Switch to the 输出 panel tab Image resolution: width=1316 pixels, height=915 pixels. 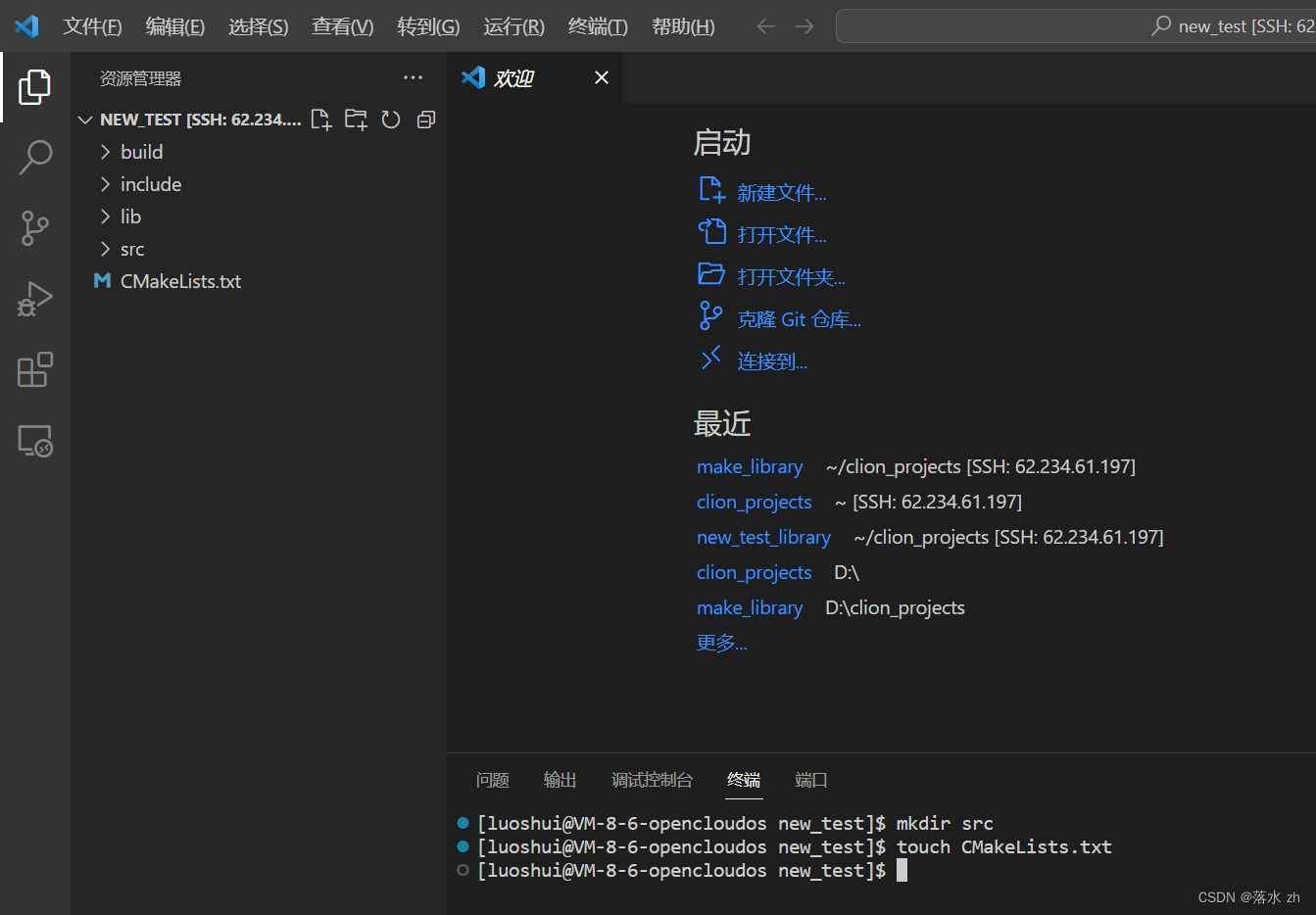point(561,780)
